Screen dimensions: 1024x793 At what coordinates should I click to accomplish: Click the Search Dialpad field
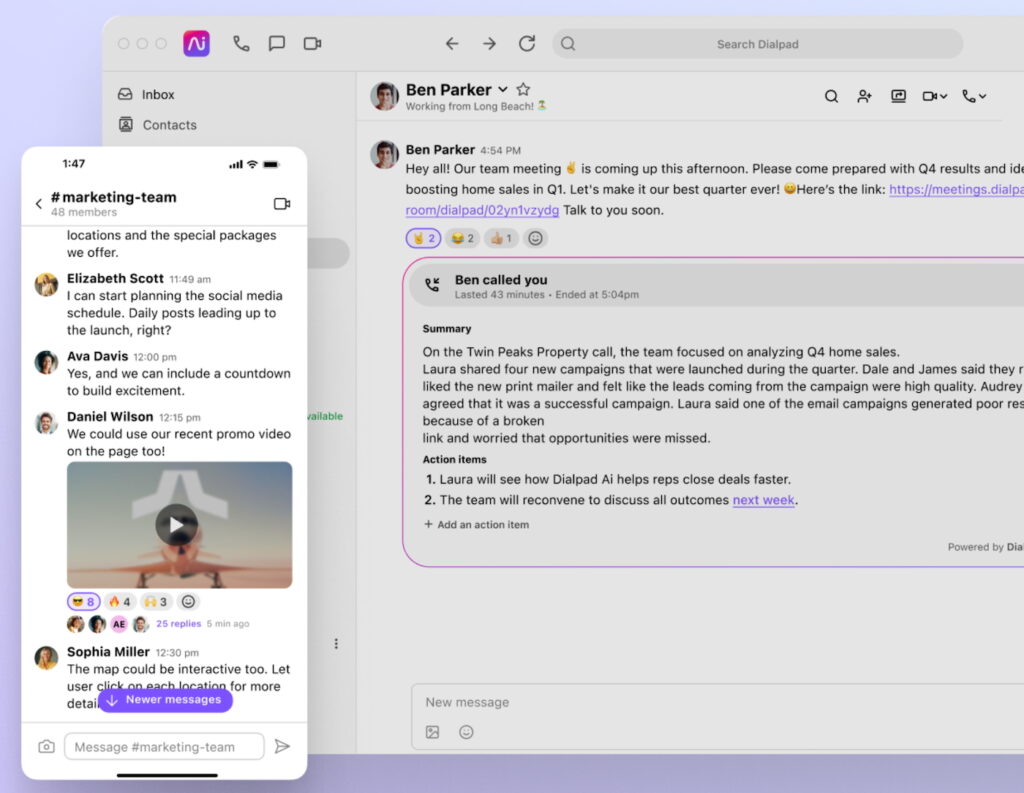coord(758,44)
